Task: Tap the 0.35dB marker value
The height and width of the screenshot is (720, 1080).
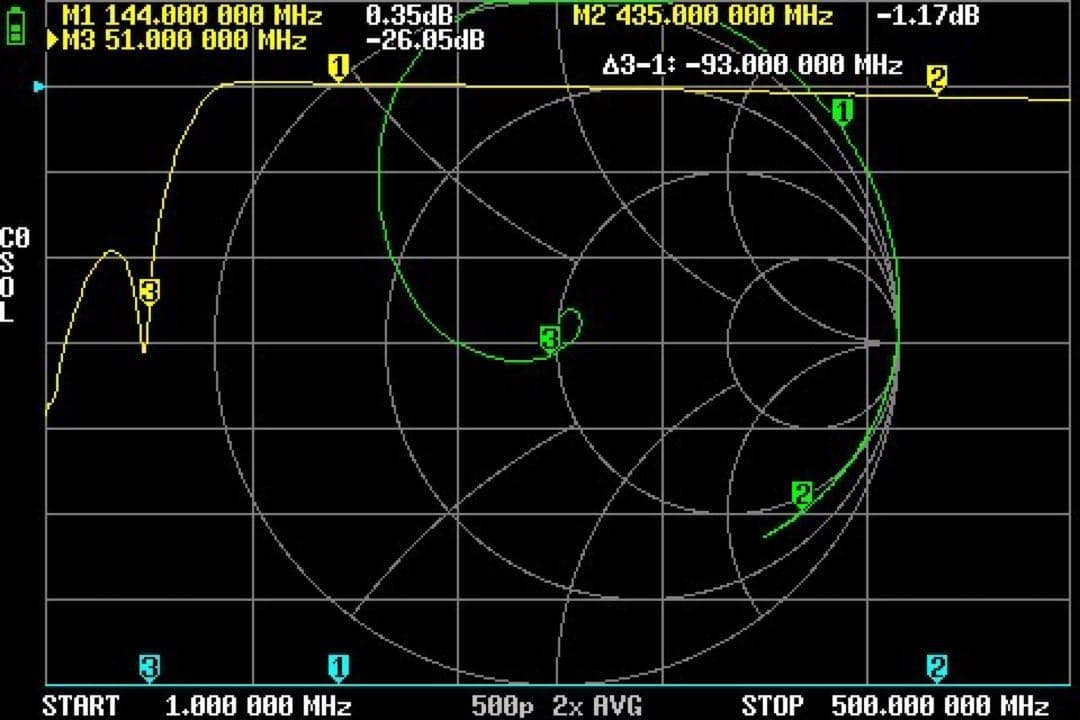Action: tap(409, 15)
